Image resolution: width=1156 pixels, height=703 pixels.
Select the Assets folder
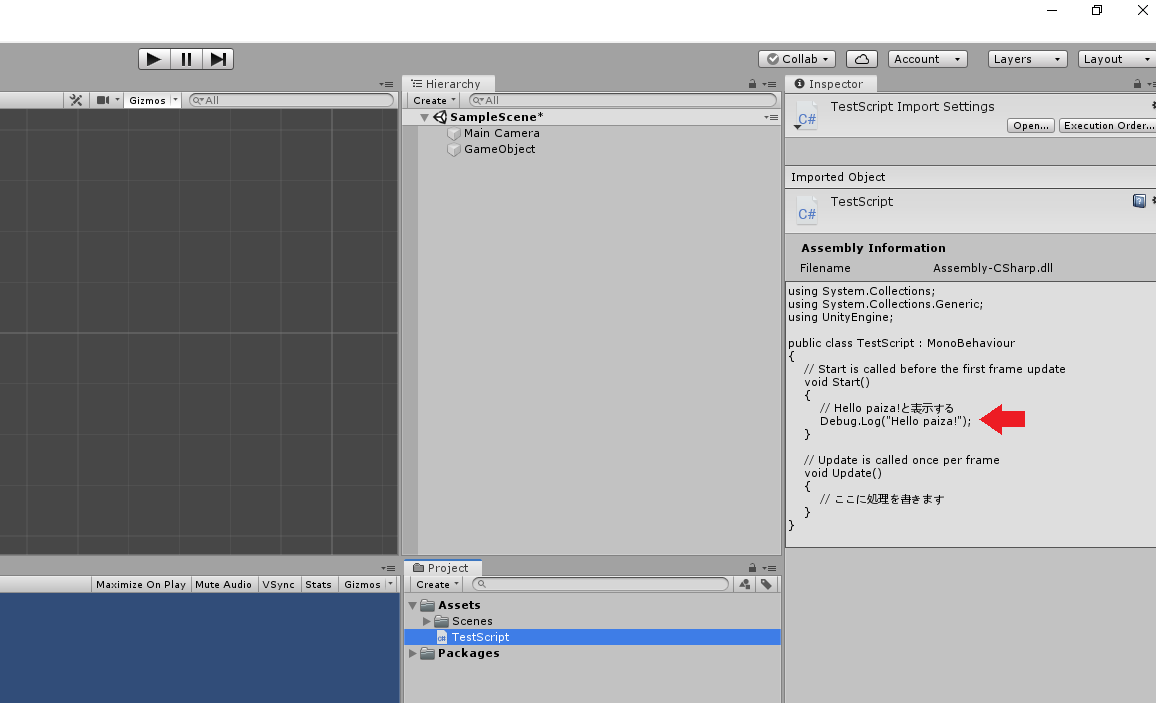[x=459, y=605]
